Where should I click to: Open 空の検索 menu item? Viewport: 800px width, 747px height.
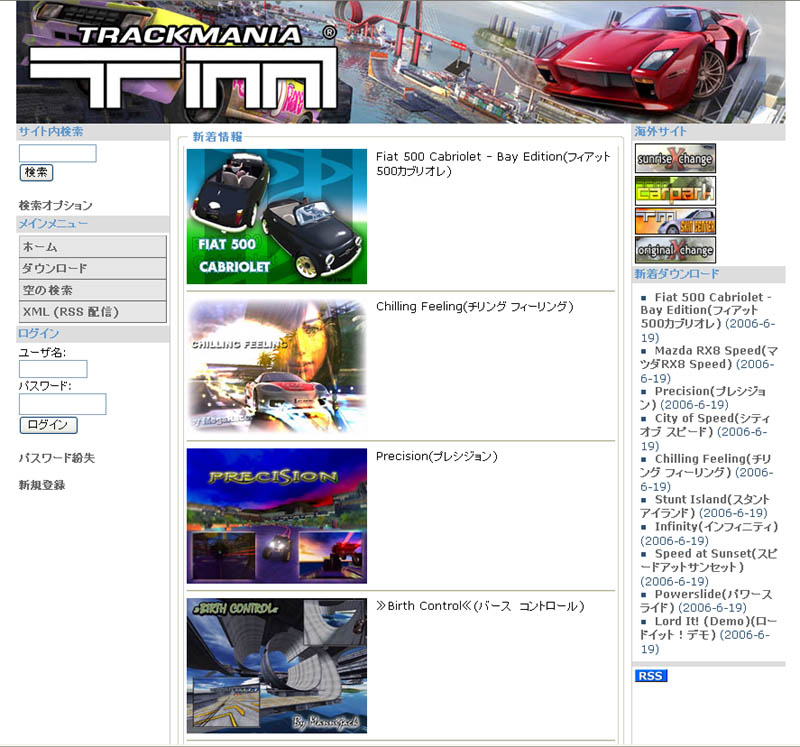[92, 291]
